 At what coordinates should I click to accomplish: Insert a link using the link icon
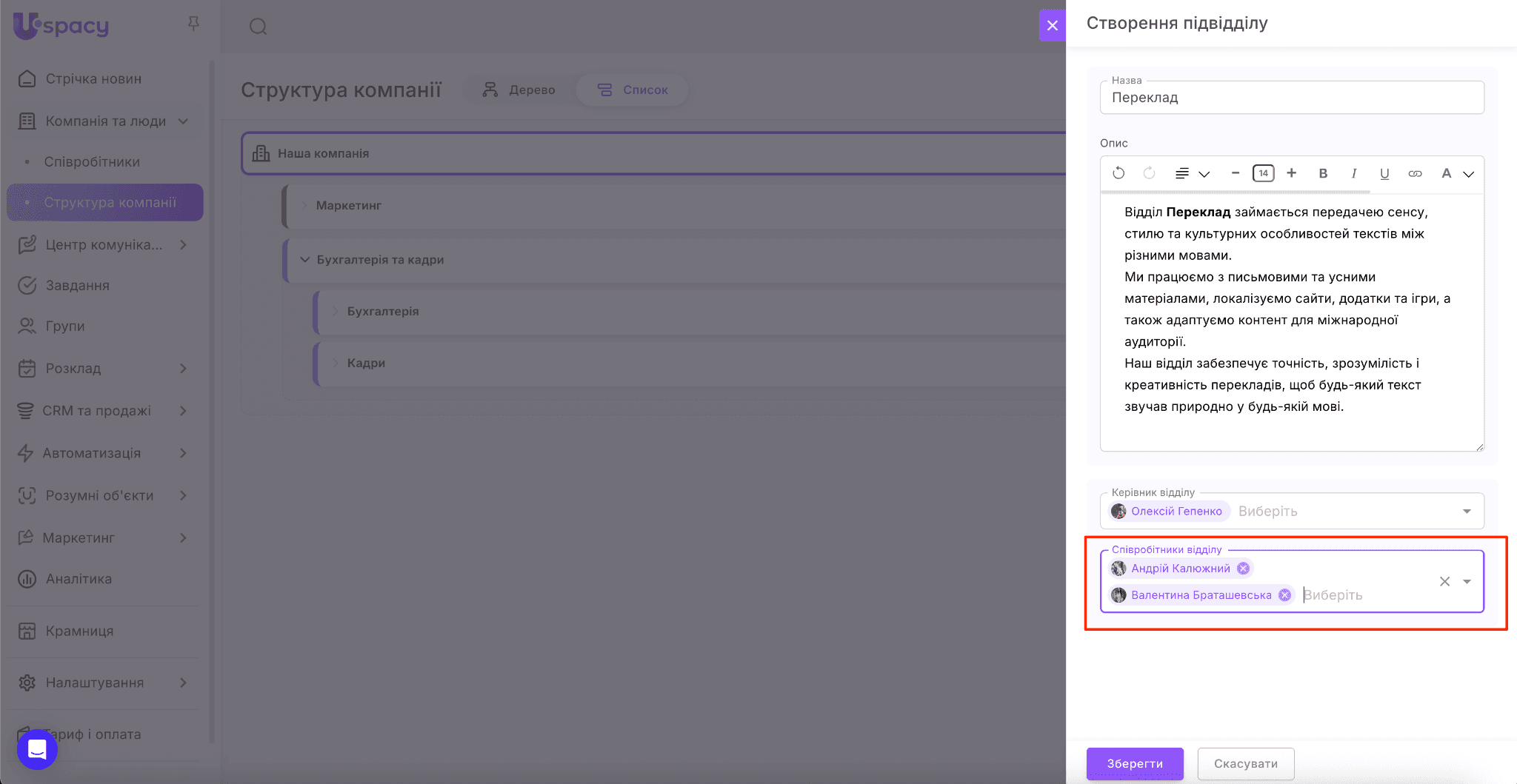pos(1415,173)
